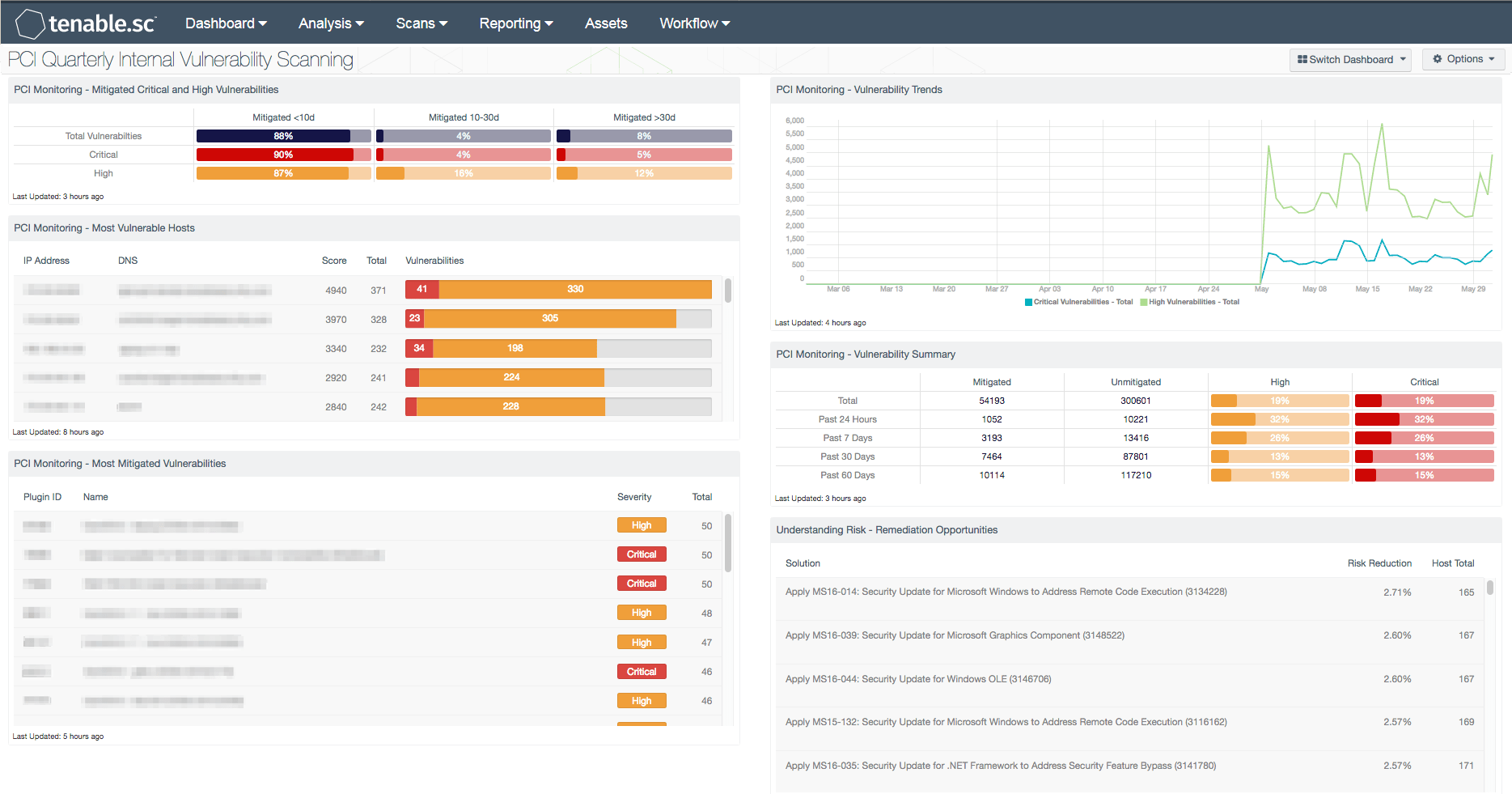Image resolution: width=1512 pixels, height=794 pixels.
Task: Click the Total Critical 19% bar
Action: click(x=1425, y=401)
